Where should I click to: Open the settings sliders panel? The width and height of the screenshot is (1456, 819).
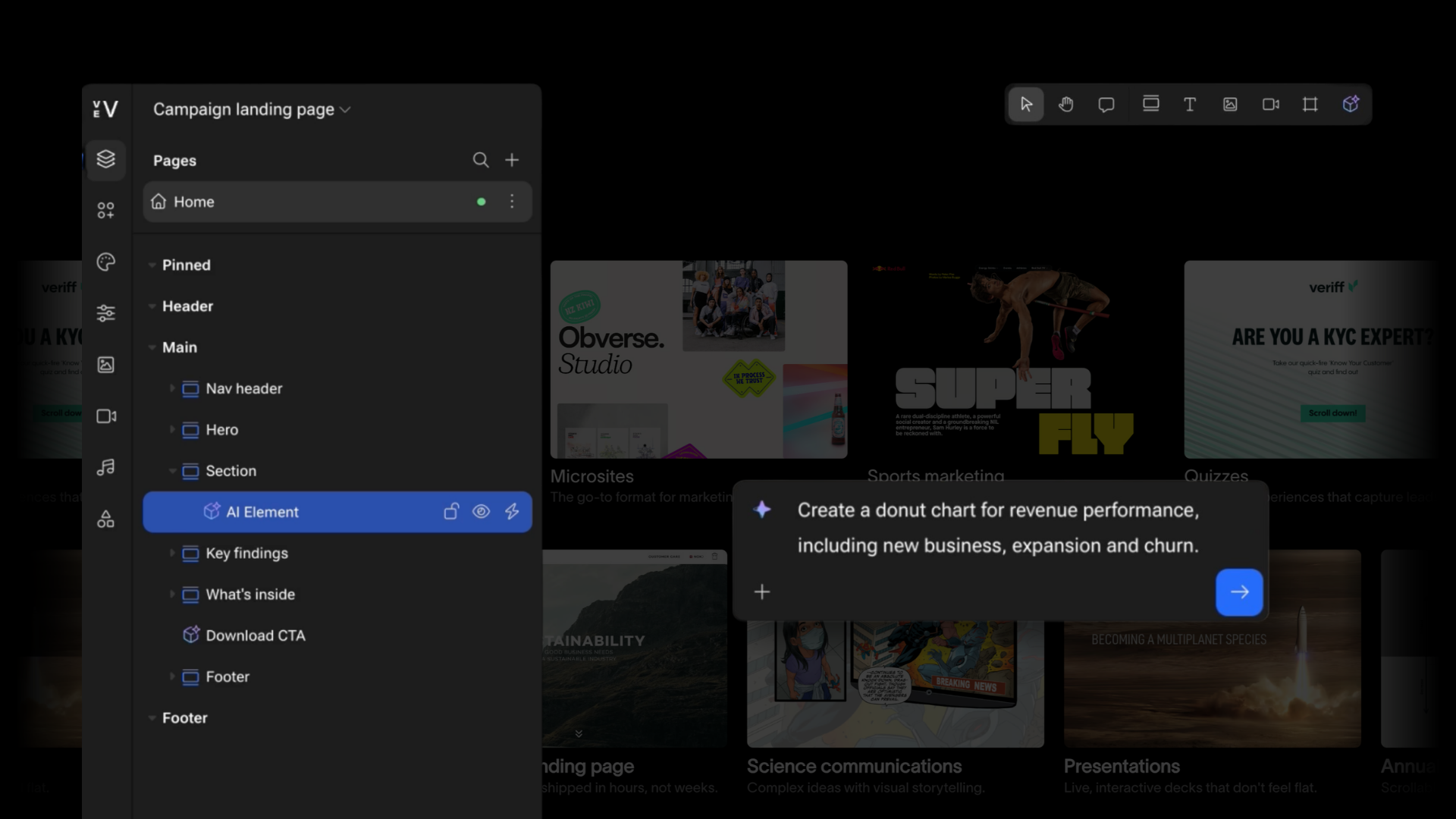[106, 313]
